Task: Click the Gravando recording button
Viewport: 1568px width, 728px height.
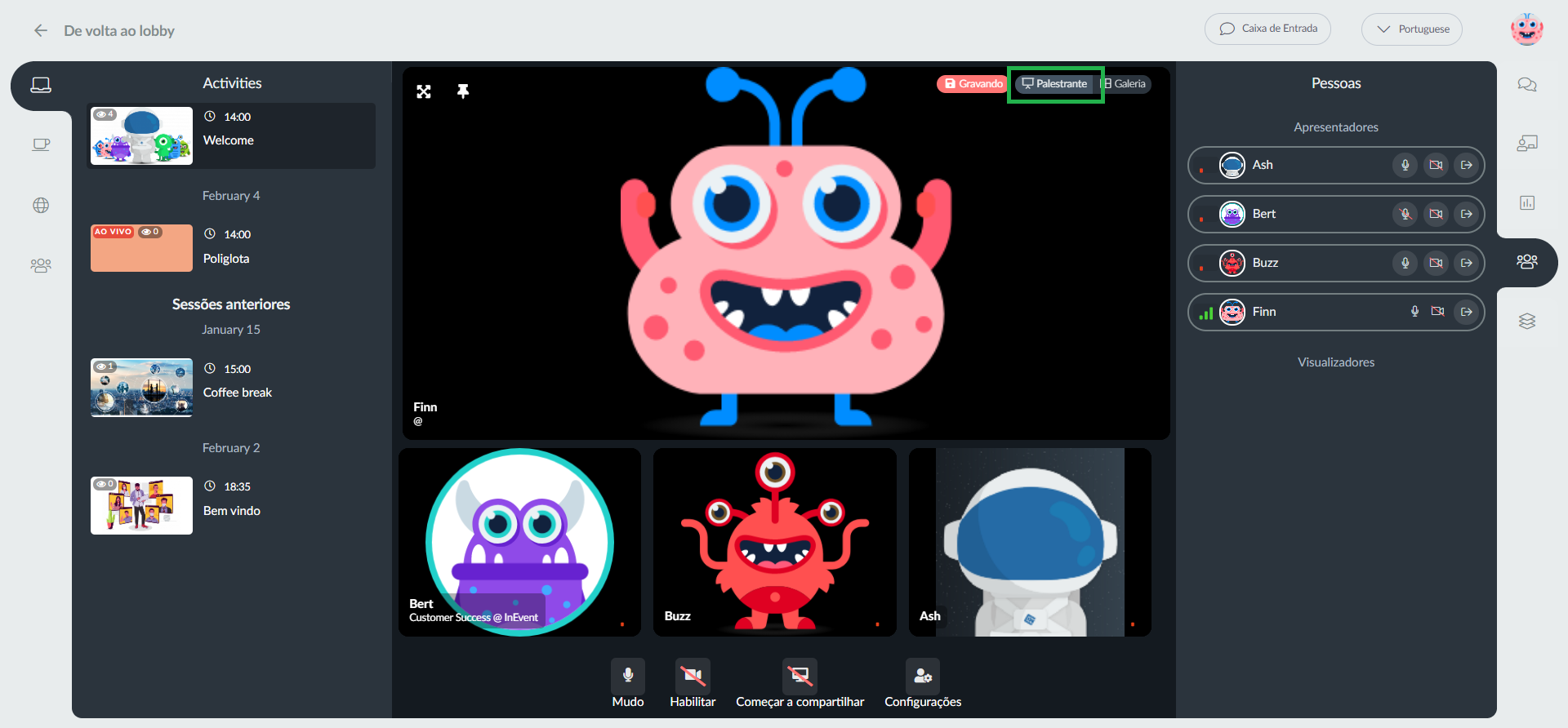Action: (973, 84)
